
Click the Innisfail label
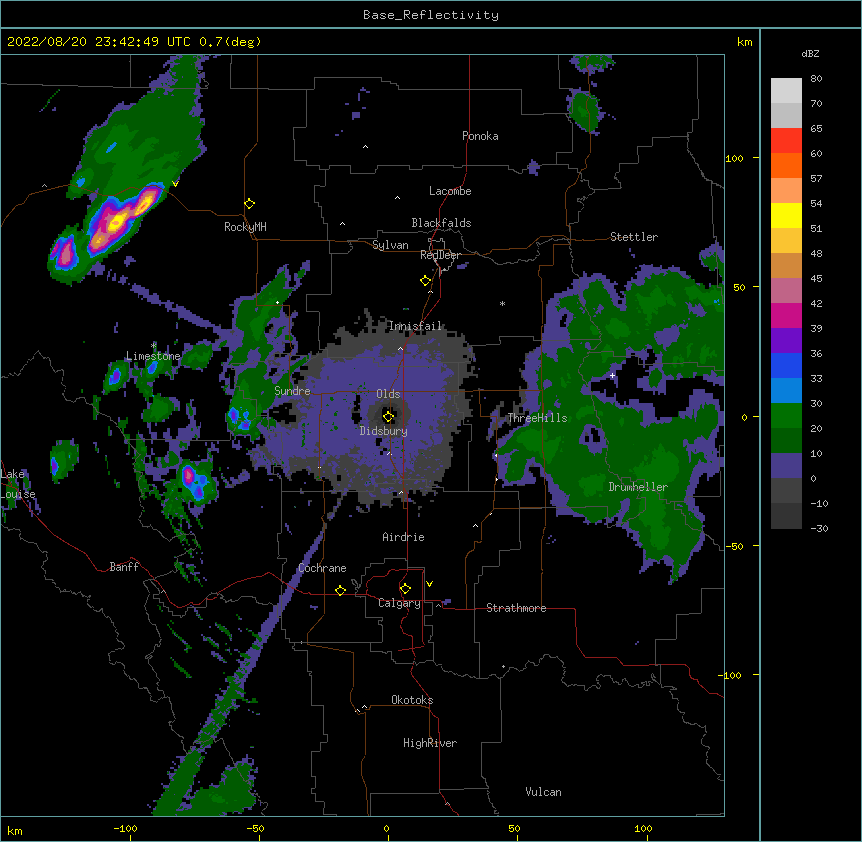(415, 326)
